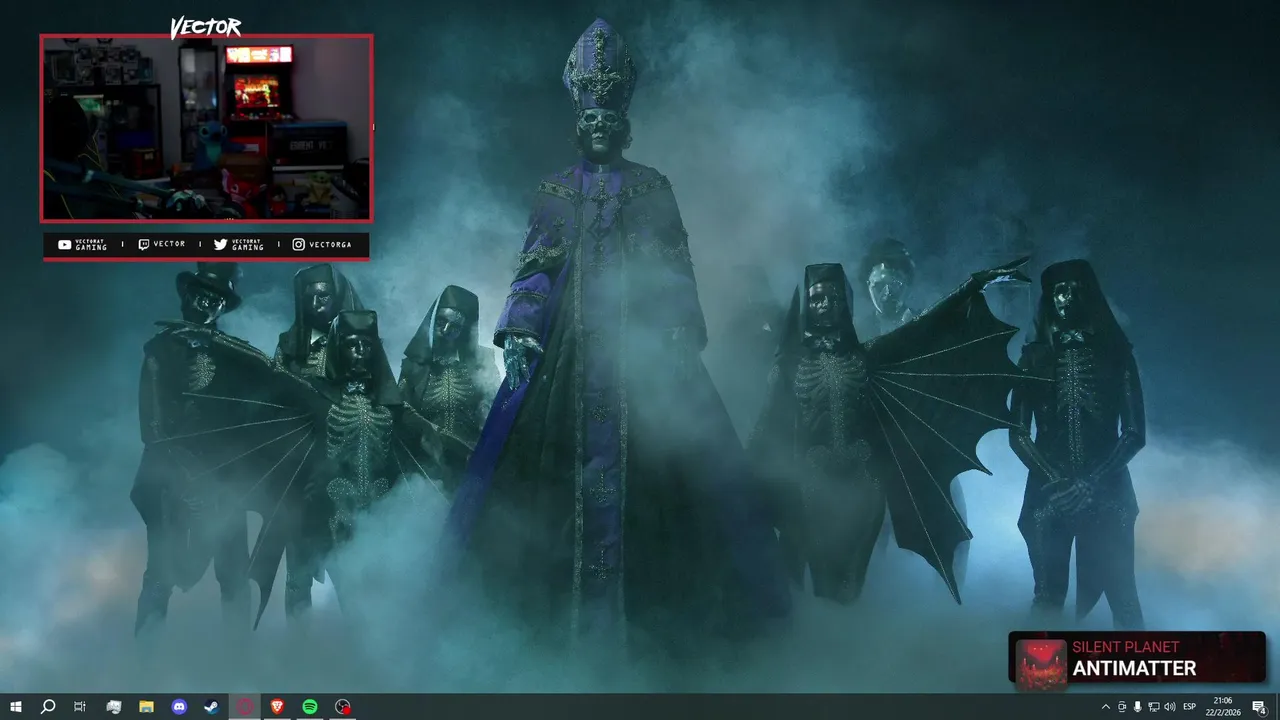This screenshot has height=720, width=1280.
Task: Click the microphone tray icon
Action: [1137, 707]
